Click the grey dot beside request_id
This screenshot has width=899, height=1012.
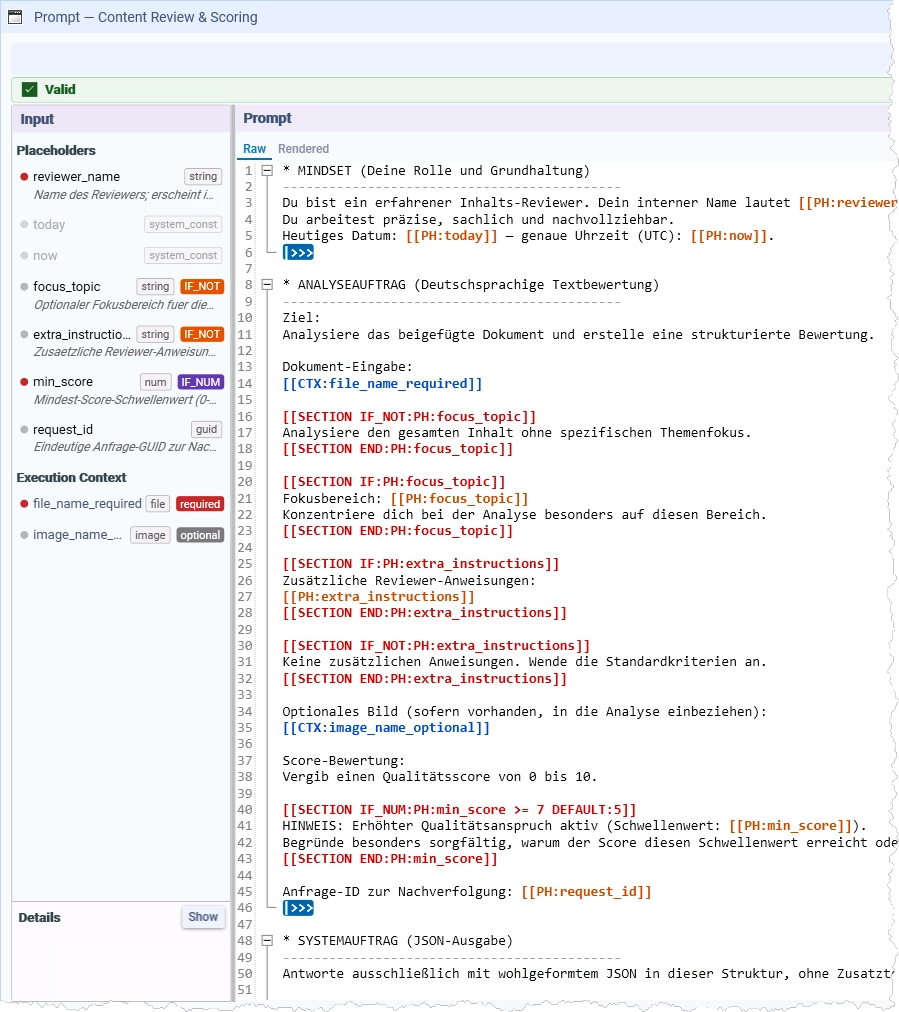[x=24, y=429]
